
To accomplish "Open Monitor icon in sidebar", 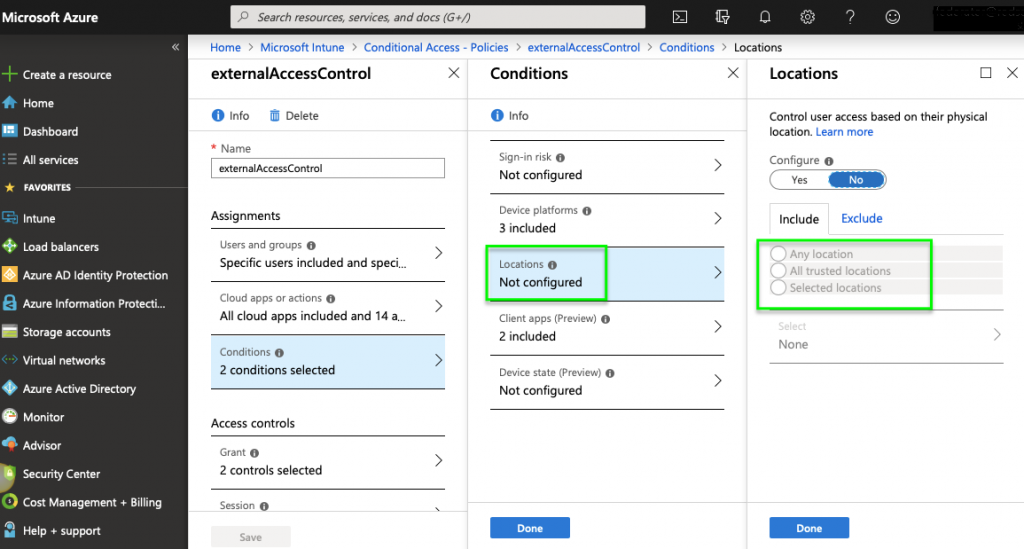I will point(10,416).
